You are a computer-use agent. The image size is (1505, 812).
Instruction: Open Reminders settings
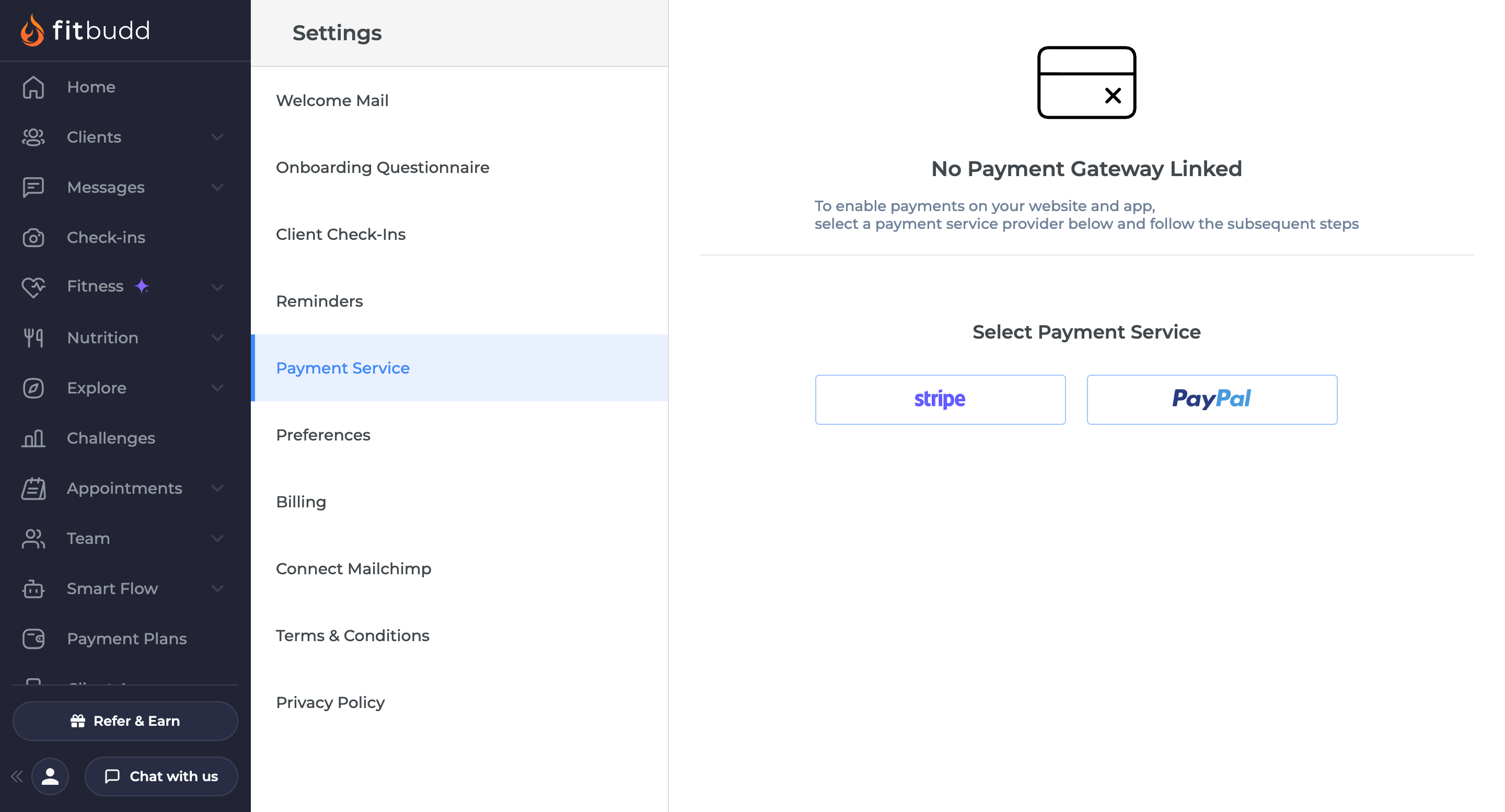459,301
